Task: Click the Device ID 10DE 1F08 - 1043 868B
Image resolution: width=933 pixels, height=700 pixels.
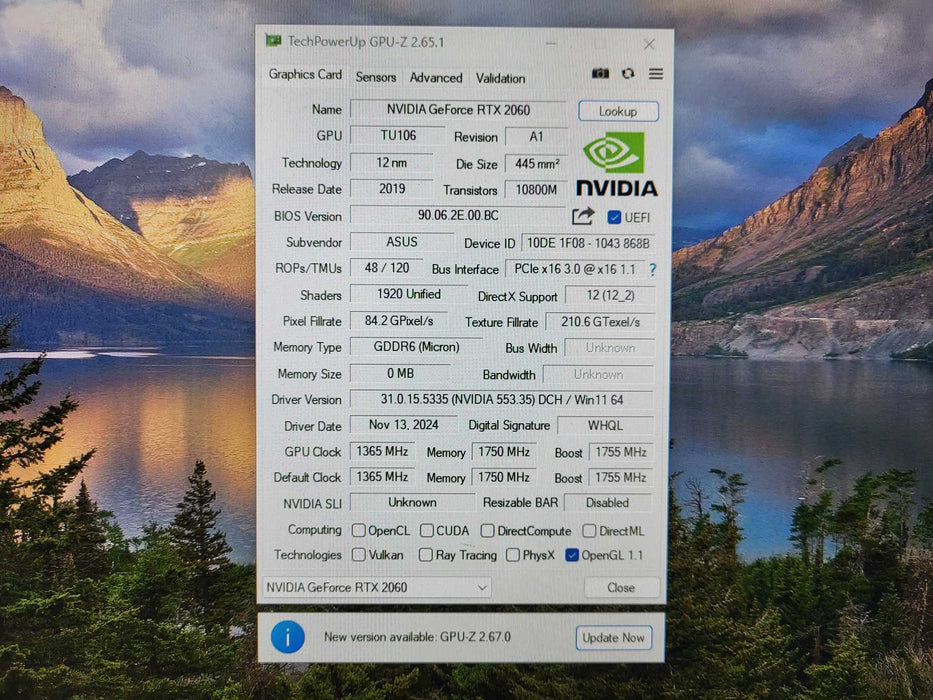Action: pos(588,243)
